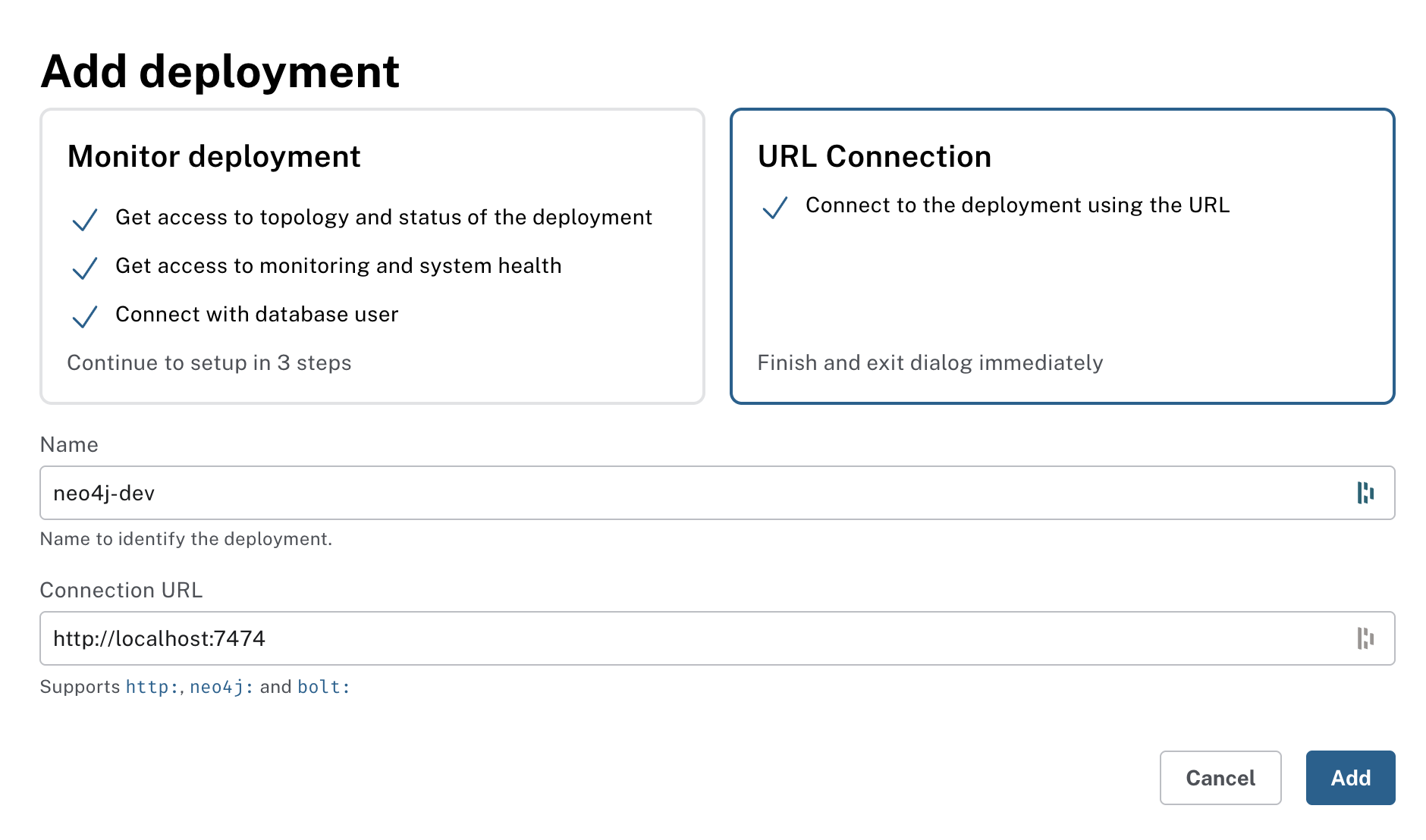The height and width of the screenshot is (840, 1426).
Task: Click the Add button to finish
Action: [x=1350, y=778]
